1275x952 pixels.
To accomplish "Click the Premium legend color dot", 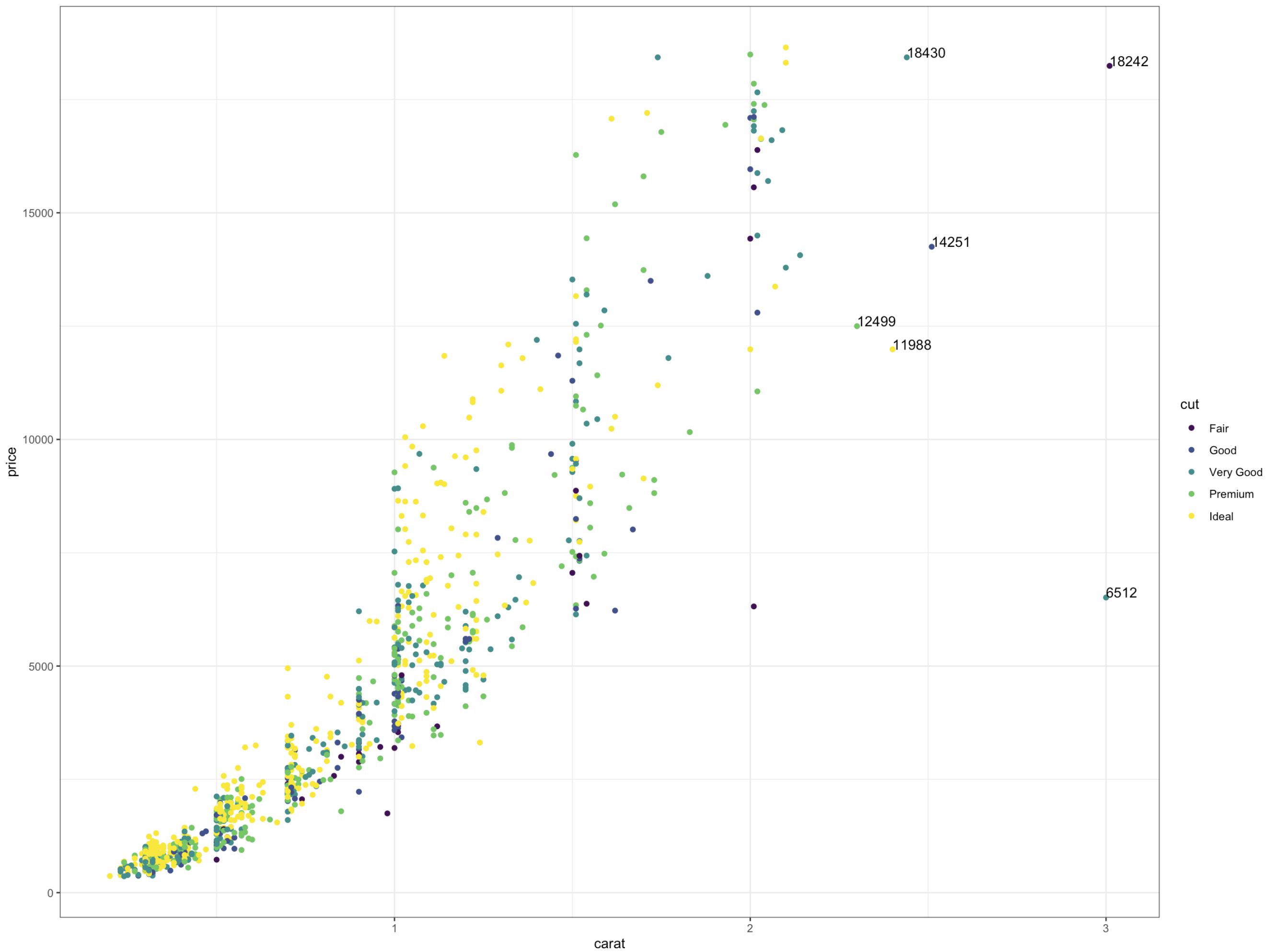I will (x=1191, y=494).
